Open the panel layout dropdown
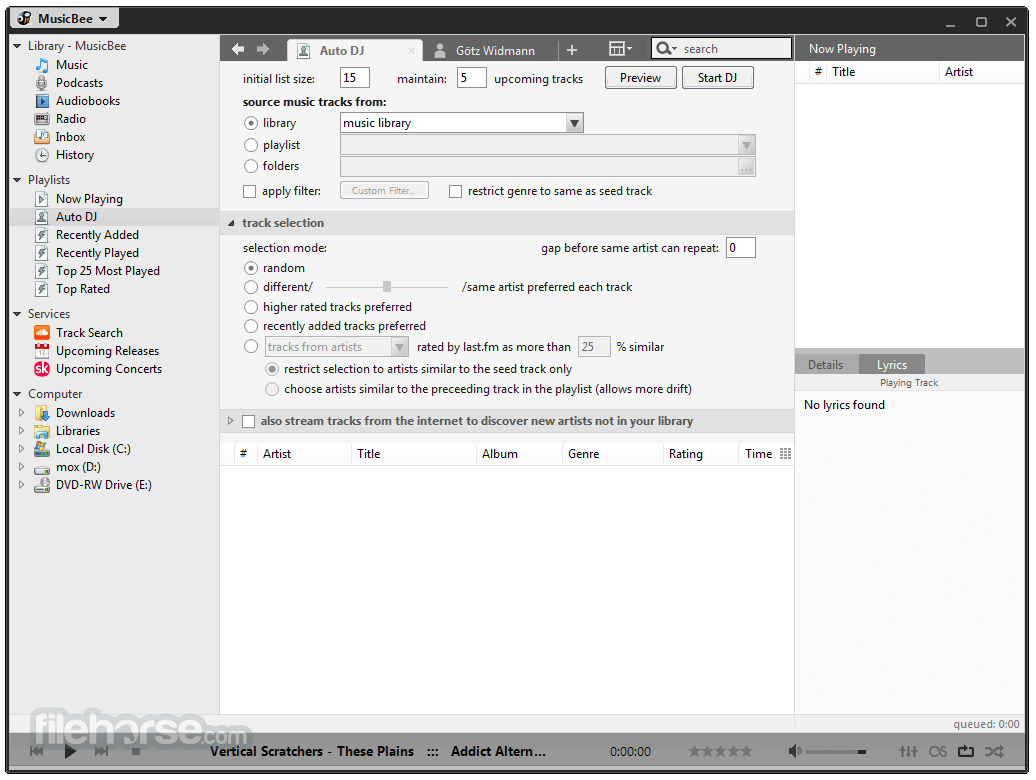Viewport: 1036px width, 780px height. click(x=620, y=49)
